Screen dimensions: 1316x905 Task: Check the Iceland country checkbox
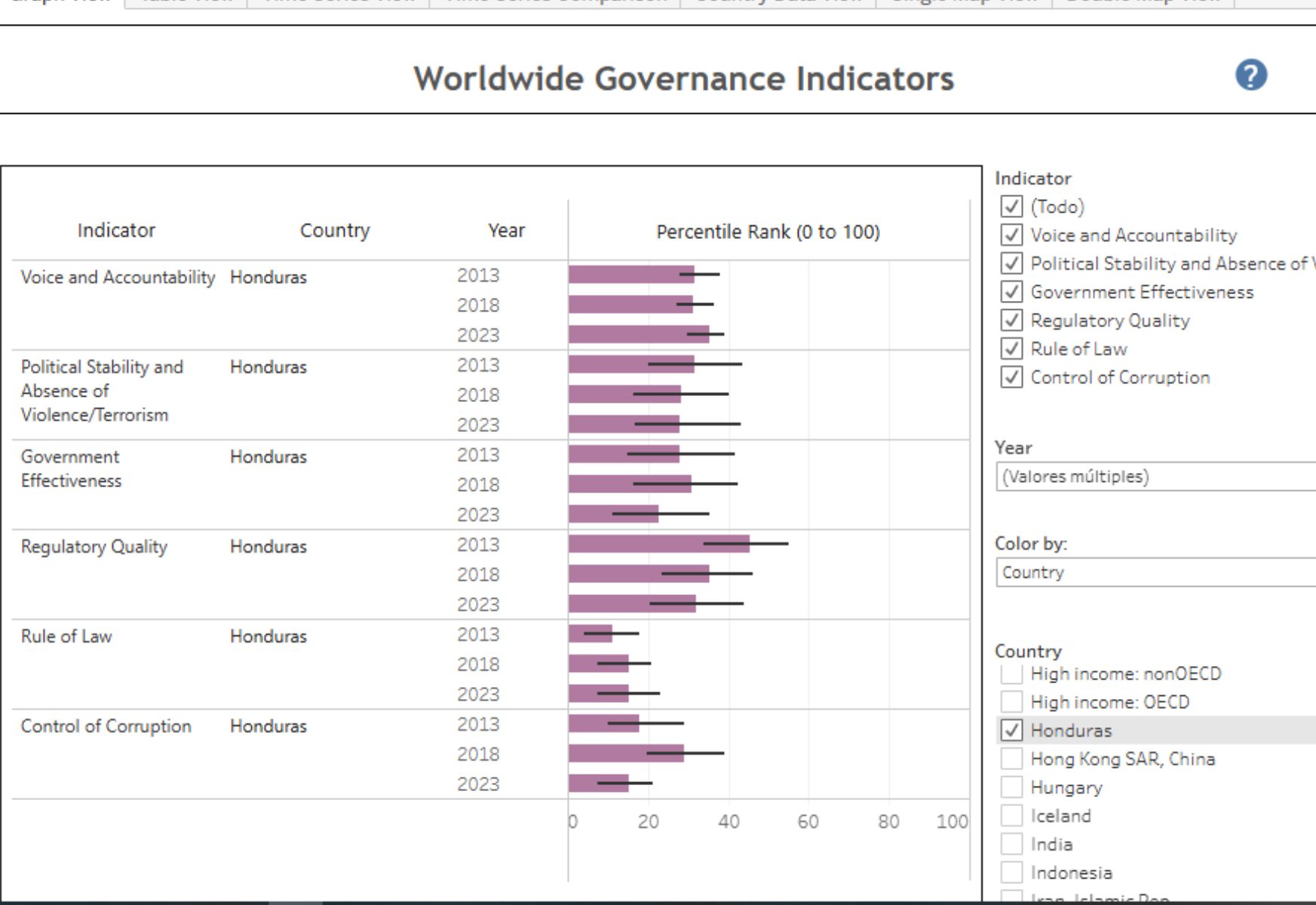tap(1011, 816)
